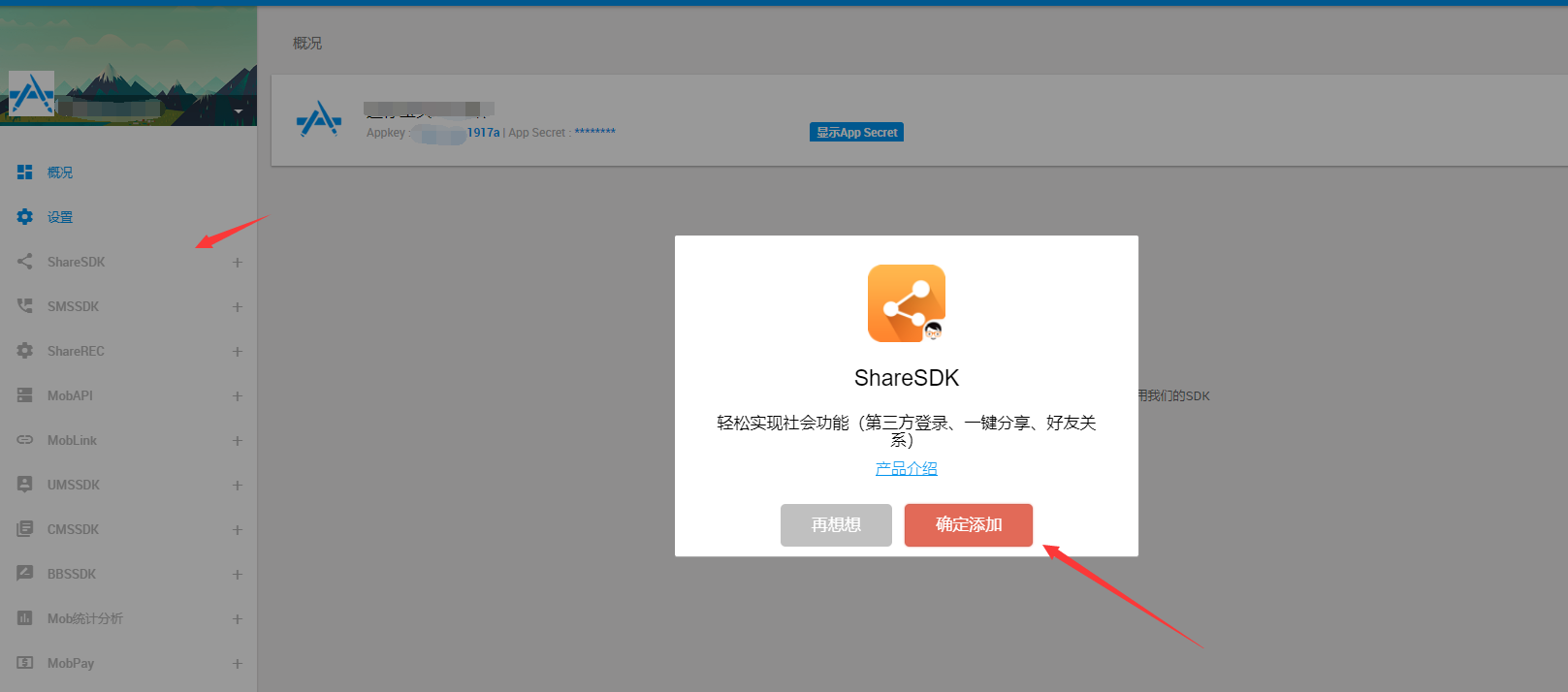Expand MobAPI with its plus button
This screenshot has width=1568, height=692.
coord(237,396)
